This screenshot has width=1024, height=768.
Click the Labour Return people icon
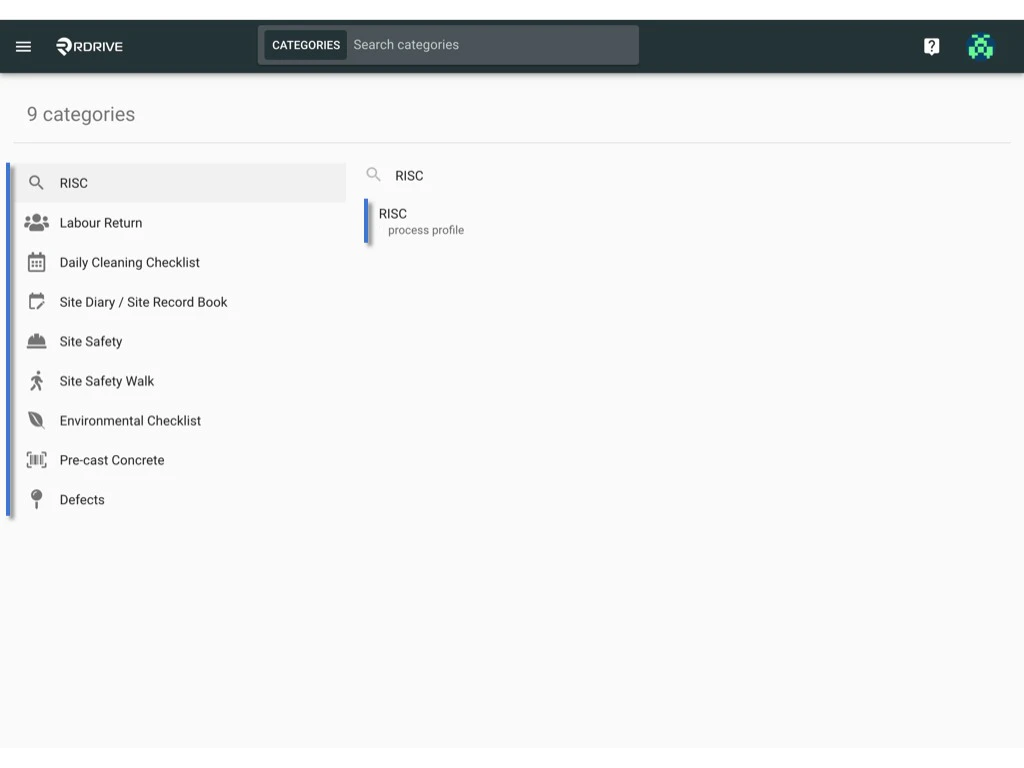point(36,222)
